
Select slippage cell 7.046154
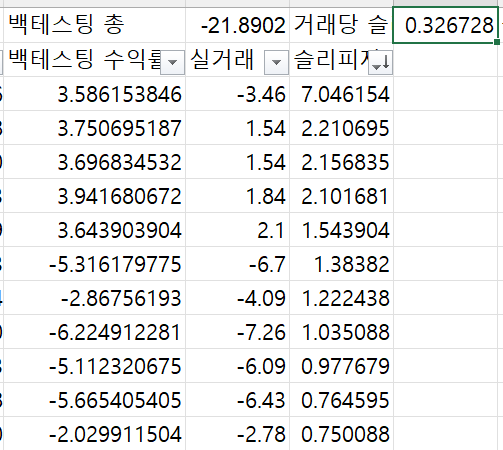click(x=341, y=94)
